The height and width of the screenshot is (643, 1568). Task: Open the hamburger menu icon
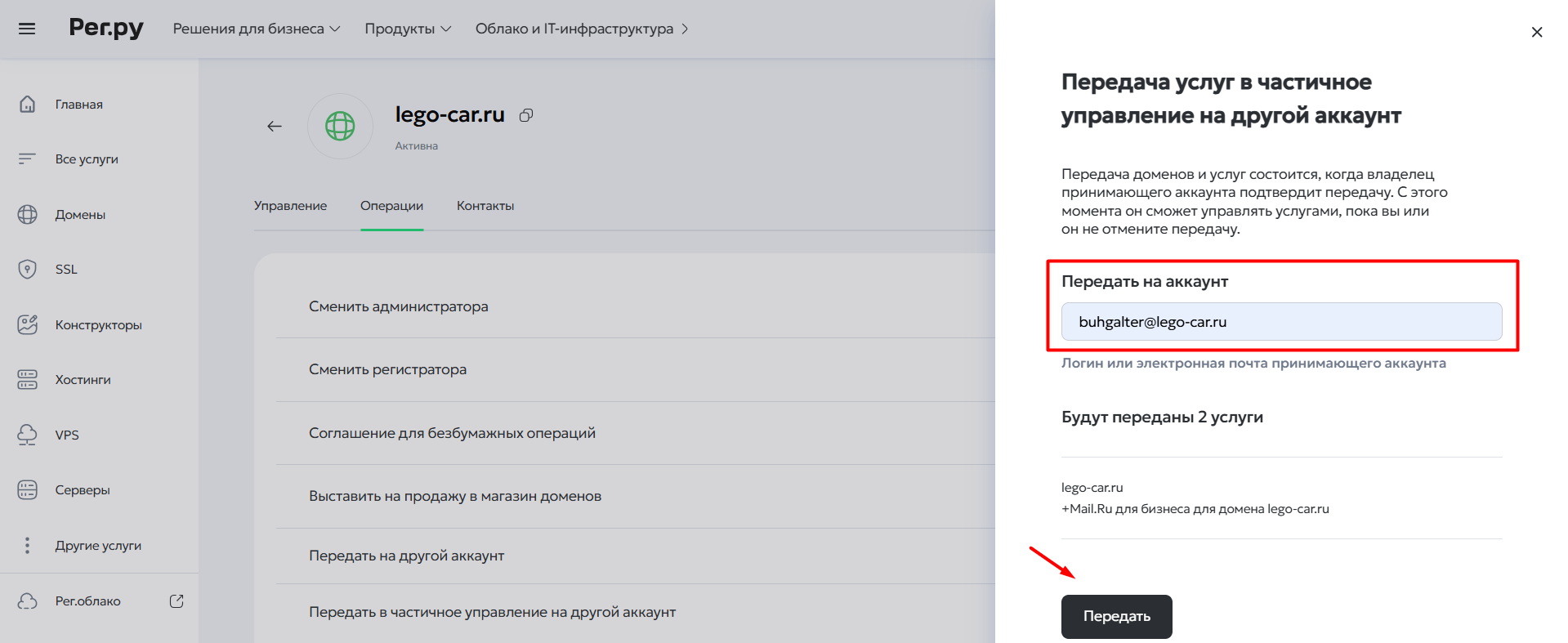coord(27,29)
